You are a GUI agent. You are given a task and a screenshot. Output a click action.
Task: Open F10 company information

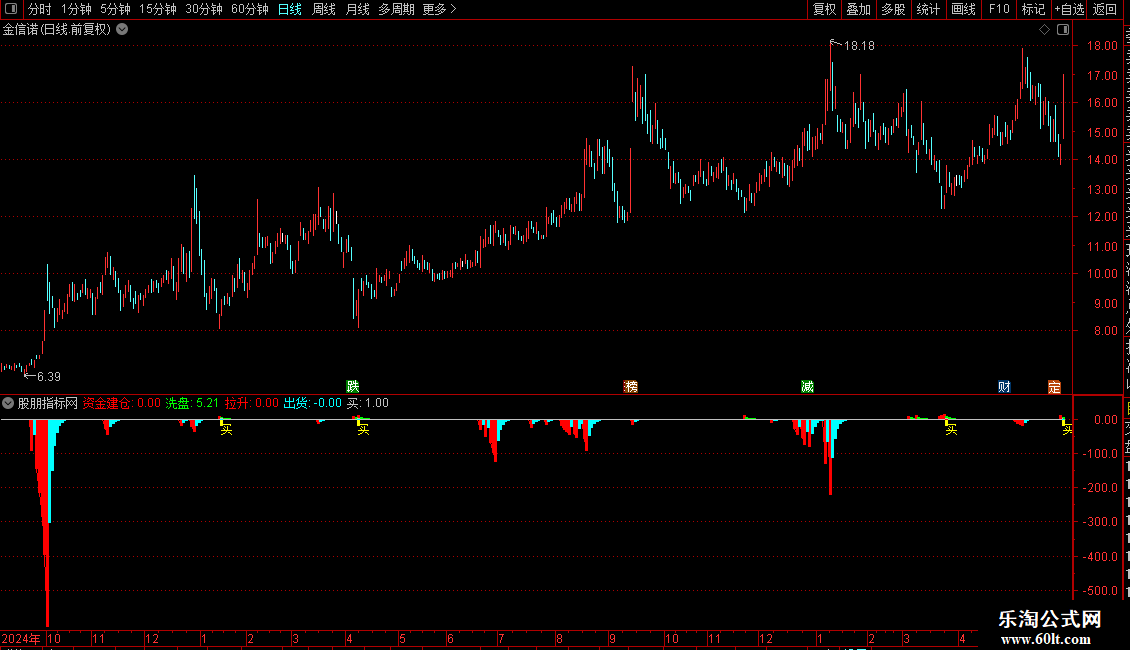999,9
